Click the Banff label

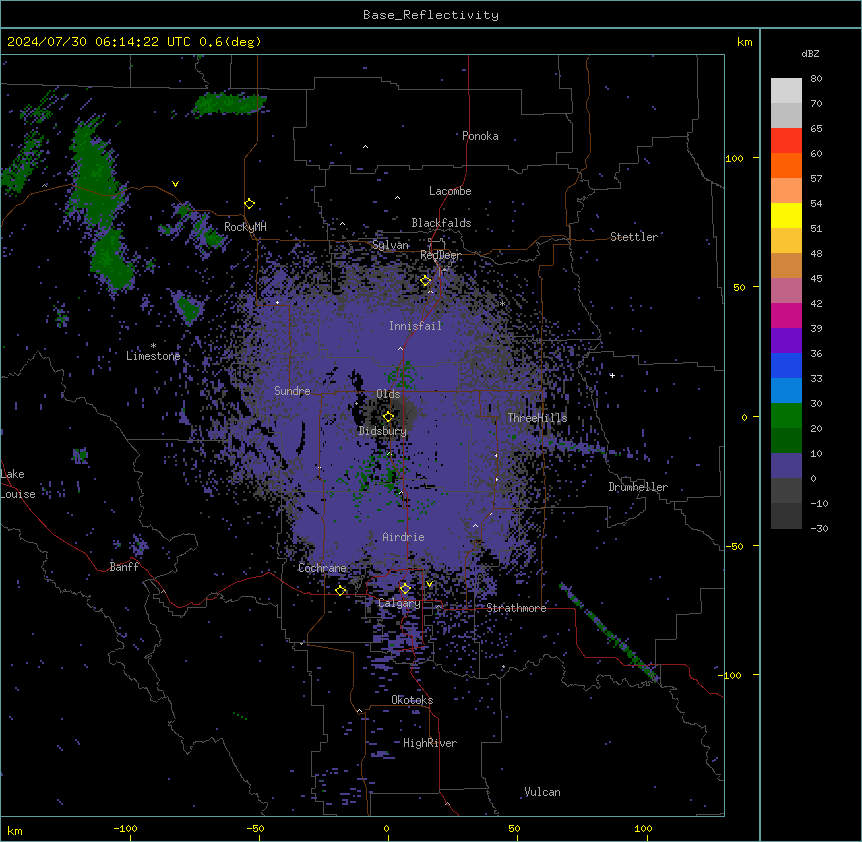tap(124, 567)
